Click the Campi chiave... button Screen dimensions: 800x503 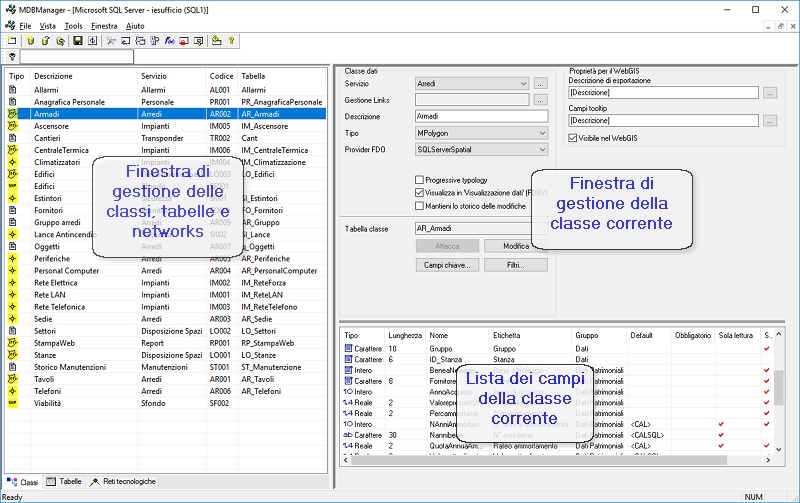[446, 265]
